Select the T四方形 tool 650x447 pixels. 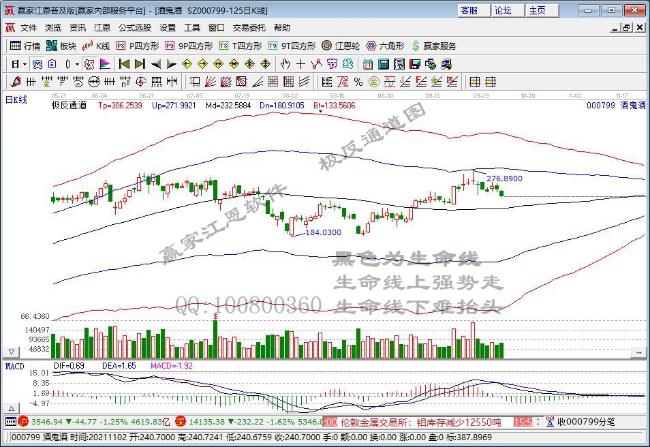(x=240, y=46)
